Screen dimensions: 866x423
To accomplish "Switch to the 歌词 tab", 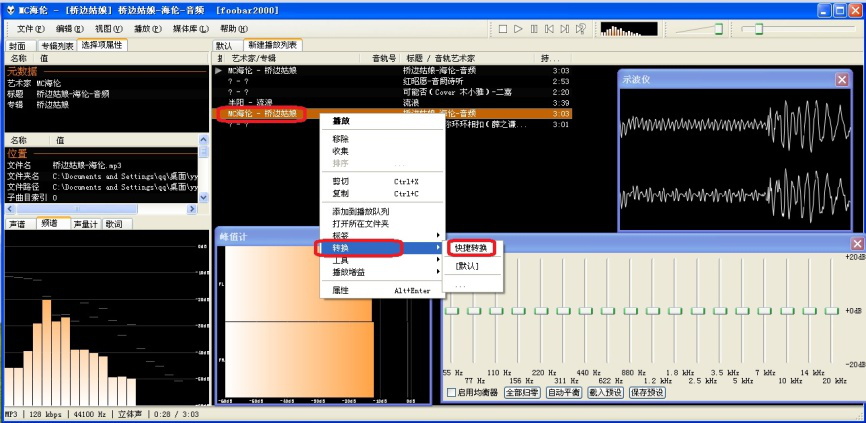I will (114, 224).
